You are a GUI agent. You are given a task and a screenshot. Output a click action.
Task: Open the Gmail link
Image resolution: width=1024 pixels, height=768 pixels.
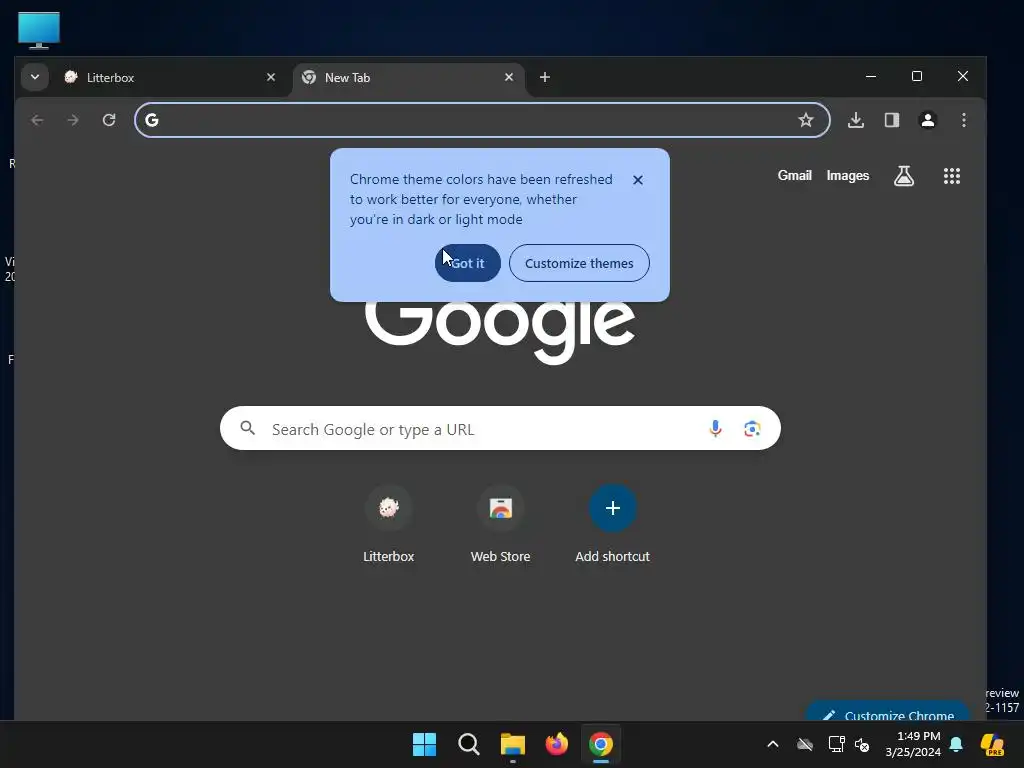794,176
